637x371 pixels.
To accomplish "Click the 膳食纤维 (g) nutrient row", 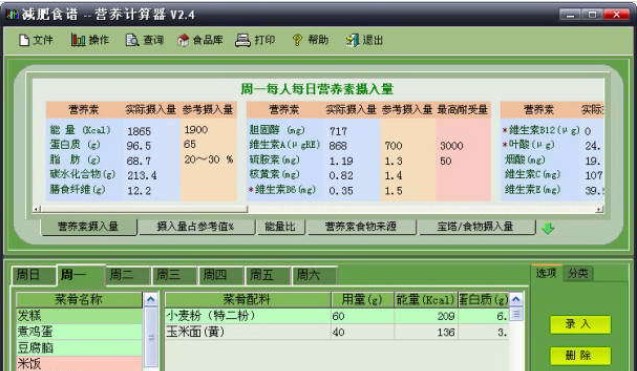I will [141, 190].
